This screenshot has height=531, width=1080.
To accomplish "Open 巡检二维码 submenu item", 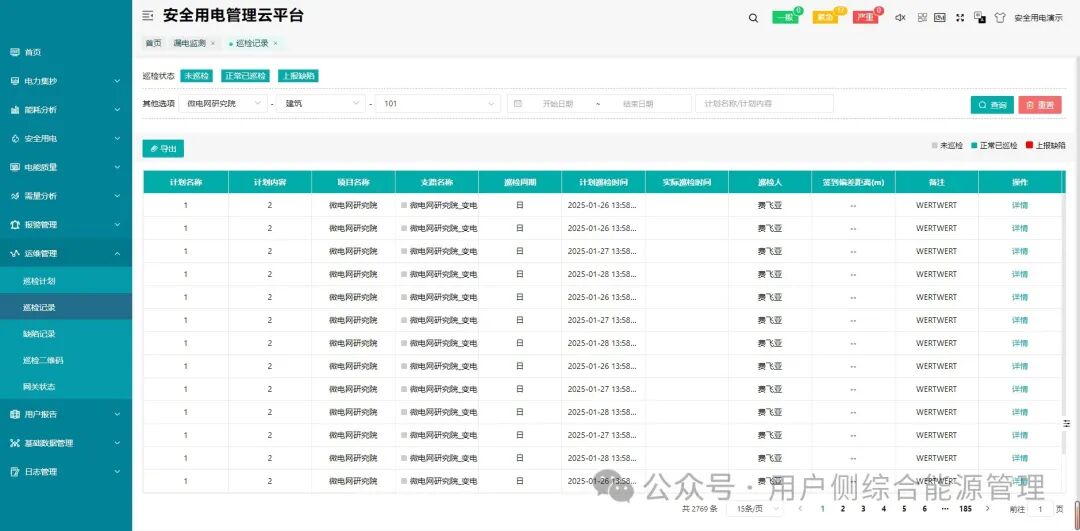I will (65, 360).
